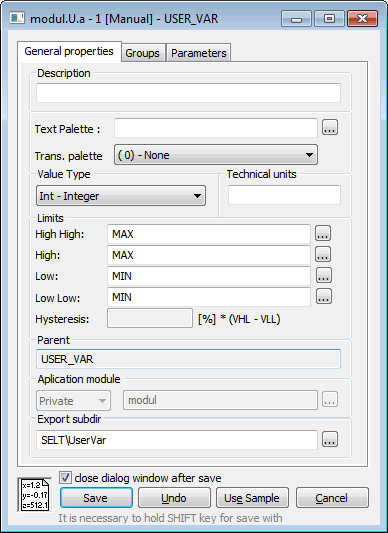
Task: Click the Low limit MIN field
Action: [x=209, y=276]
